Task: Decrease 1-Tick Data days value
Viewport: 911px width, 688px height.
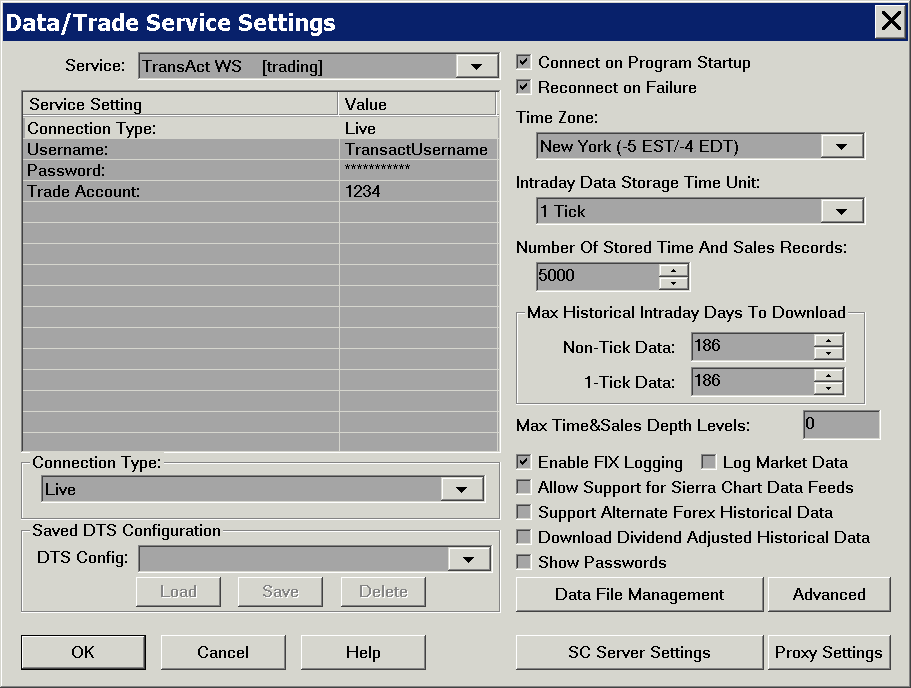Action: point(828,388)
